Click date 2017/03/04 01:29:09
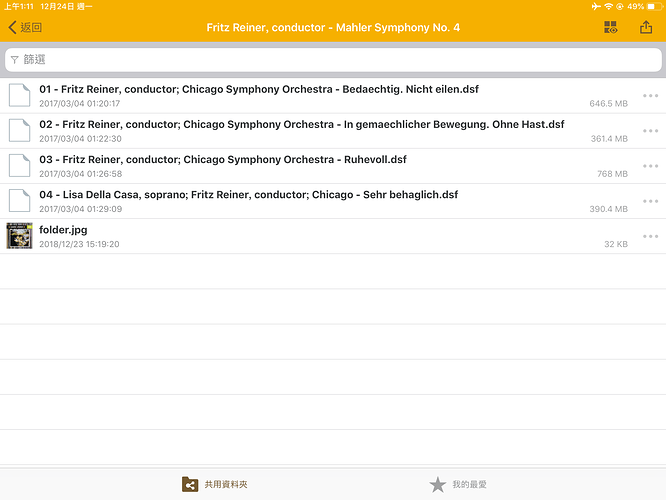This screenshot has height=500, width=666. (x=81, y=209)
